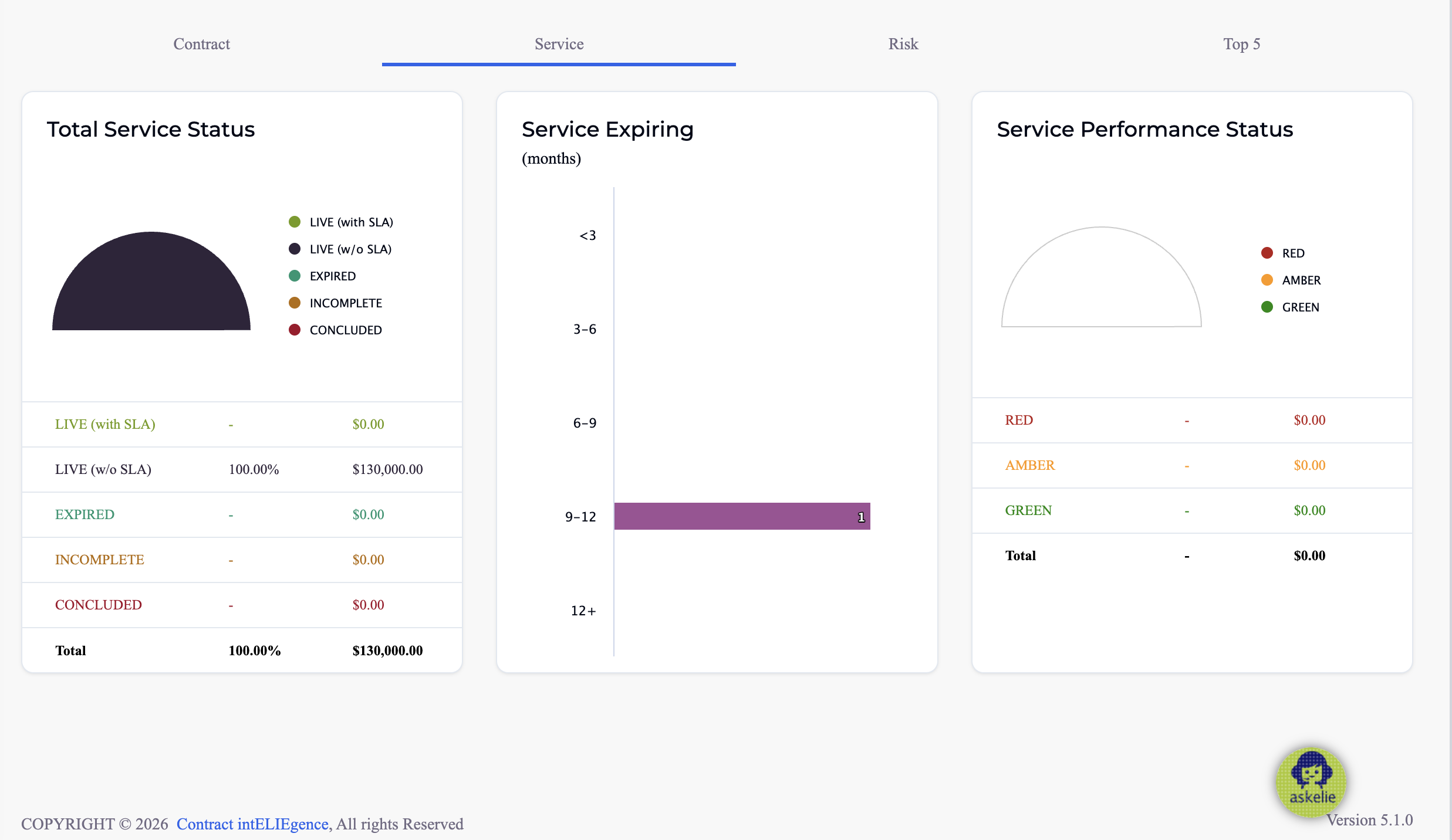
Task: Follow the Contract intELIEgence link
Action: tap(252, 824)
